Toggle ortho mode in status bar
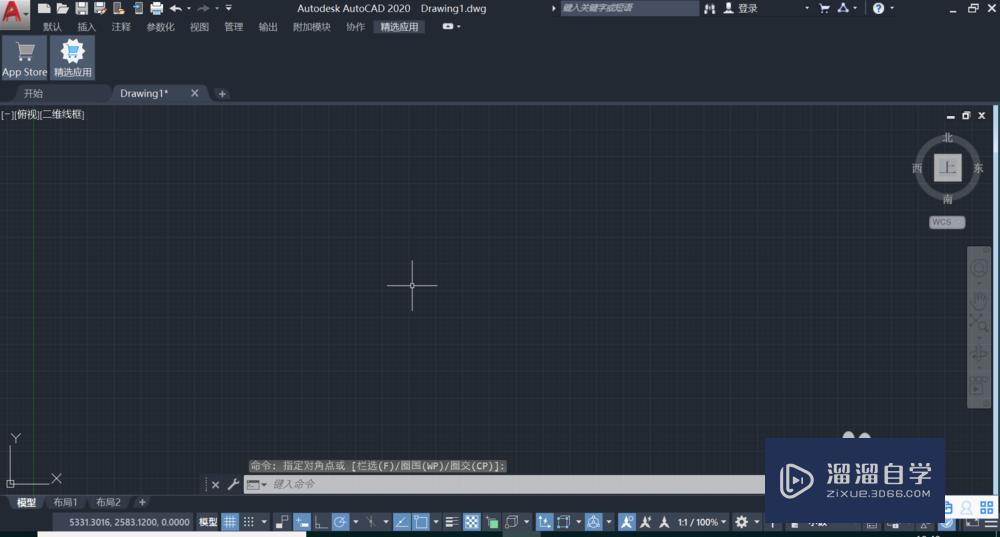 pos(321,522)
